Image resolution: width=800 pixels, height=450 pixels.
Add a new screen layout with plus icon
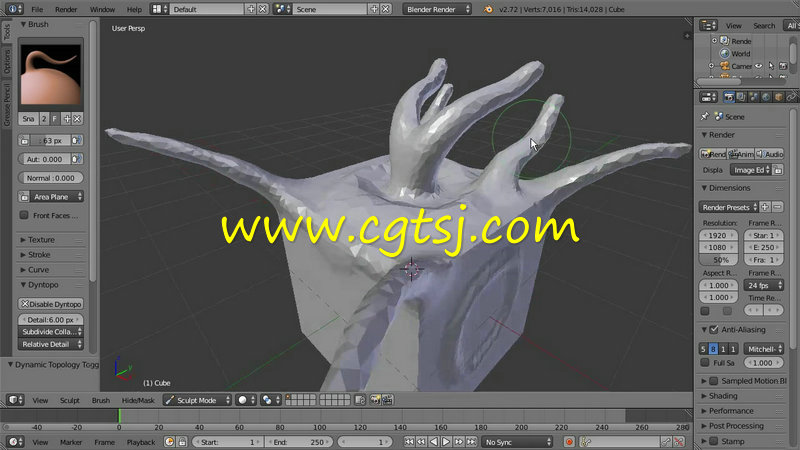pos(251,9)
